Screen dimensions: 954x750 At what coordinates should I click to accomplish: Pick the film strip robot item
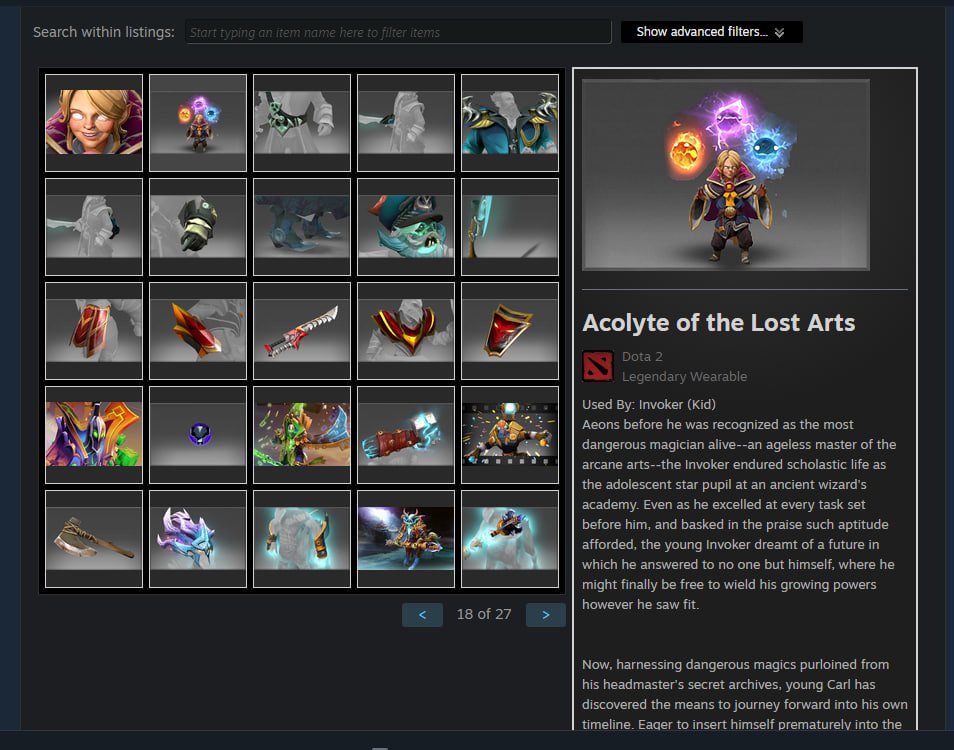coord(510,435)
